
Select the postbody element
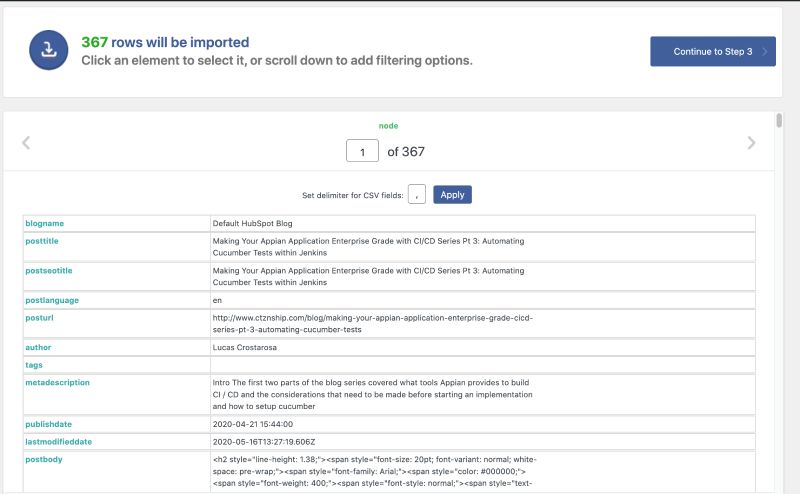coord(44,459)
